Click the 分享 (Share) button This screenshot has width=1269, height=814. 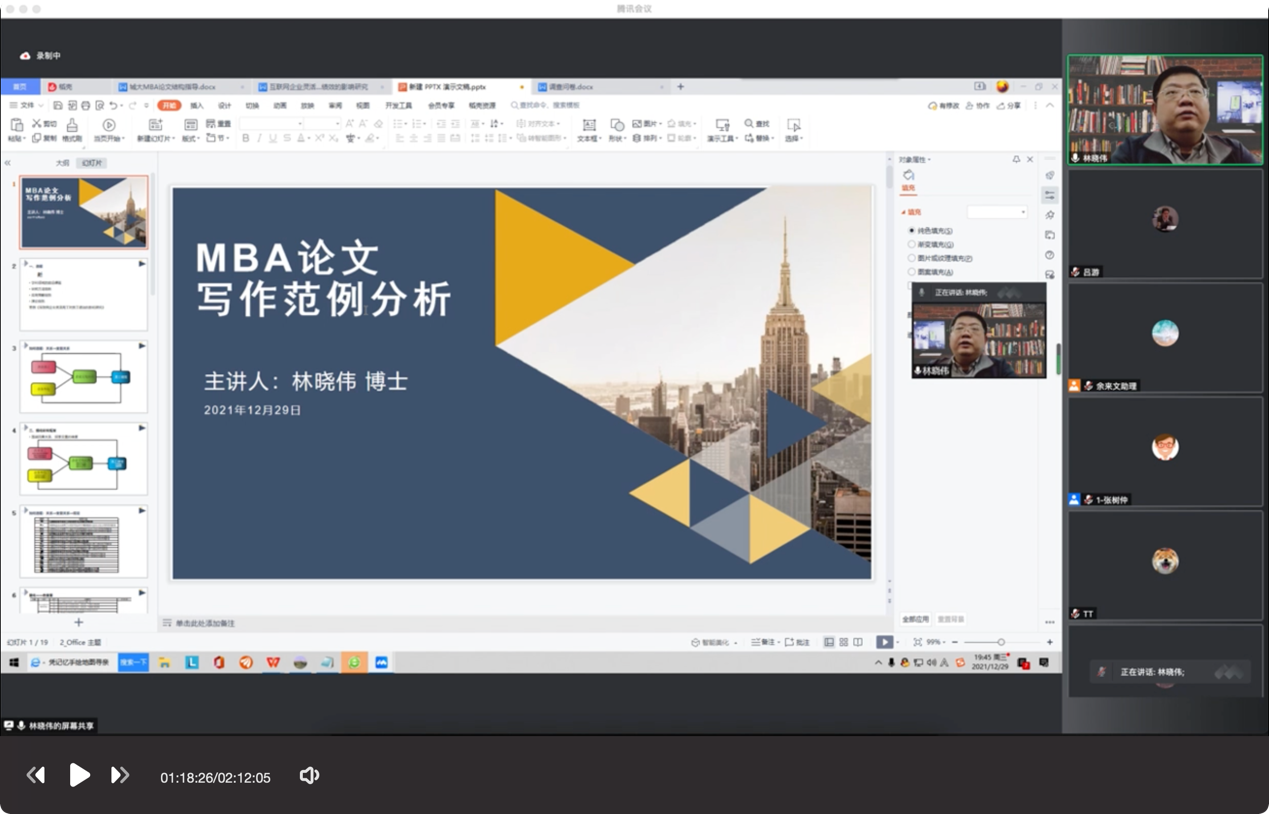coord(1012,105)
